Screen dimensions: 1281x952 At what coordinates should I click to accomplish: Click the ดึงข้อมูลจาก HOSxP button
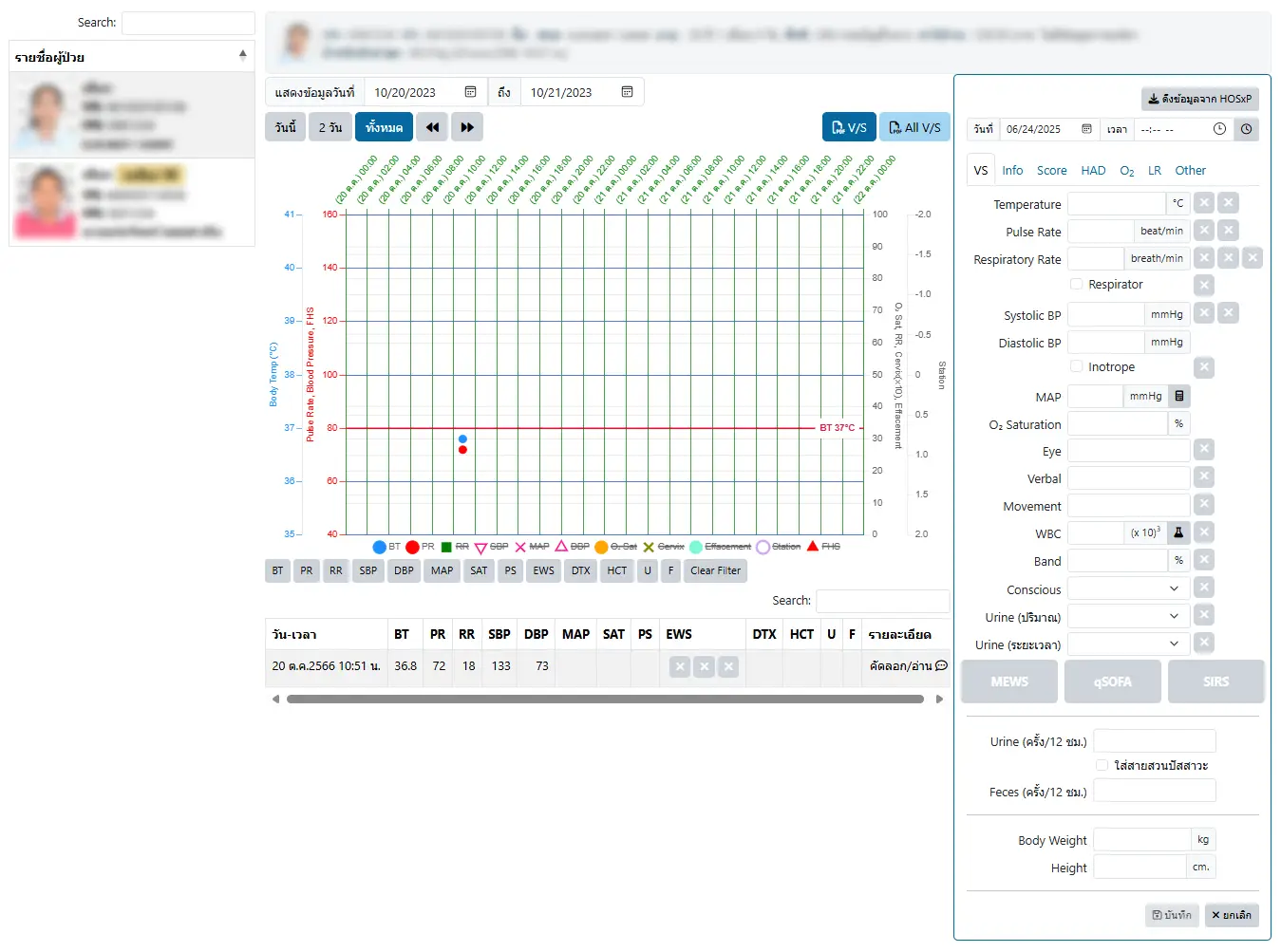tap(1199, 99)
